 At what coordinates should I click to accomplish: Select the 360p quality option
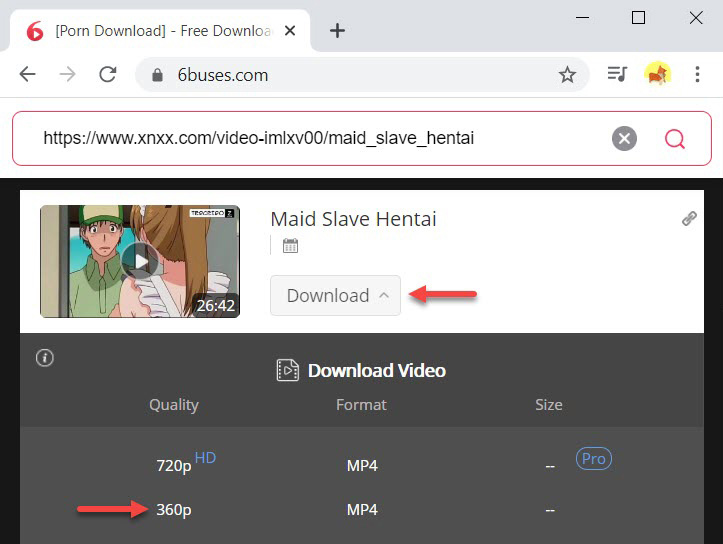point(173,509)
